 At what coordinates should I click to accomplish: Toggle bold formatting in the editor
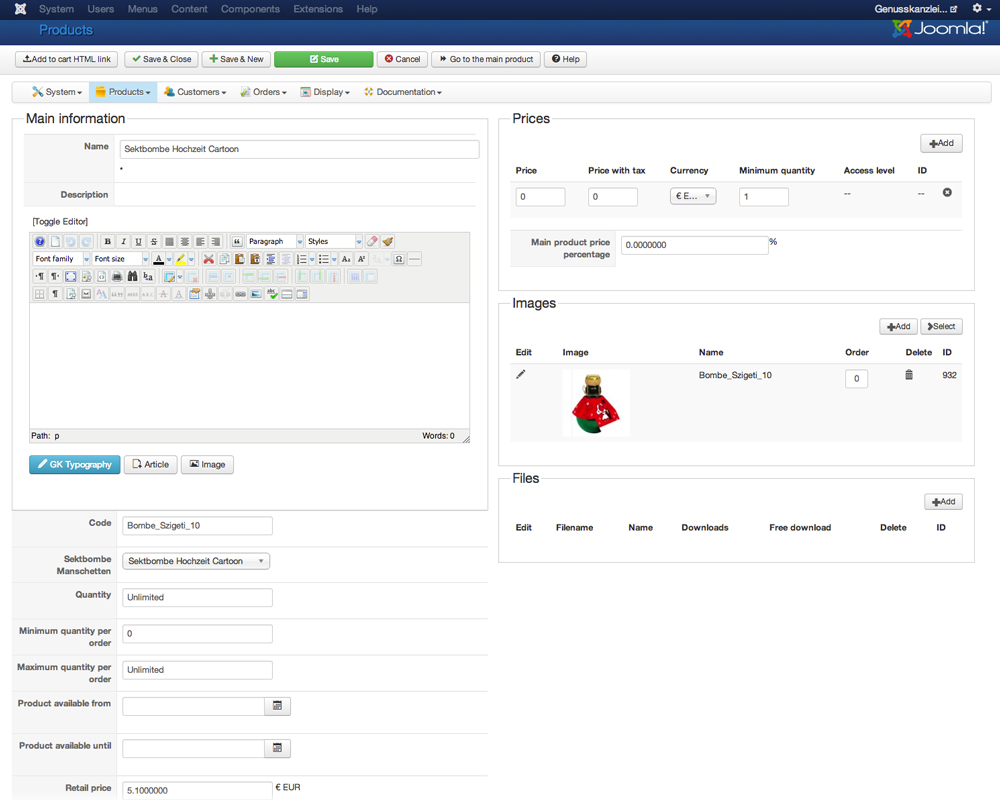pyautogui.click(x=108, y=242)
